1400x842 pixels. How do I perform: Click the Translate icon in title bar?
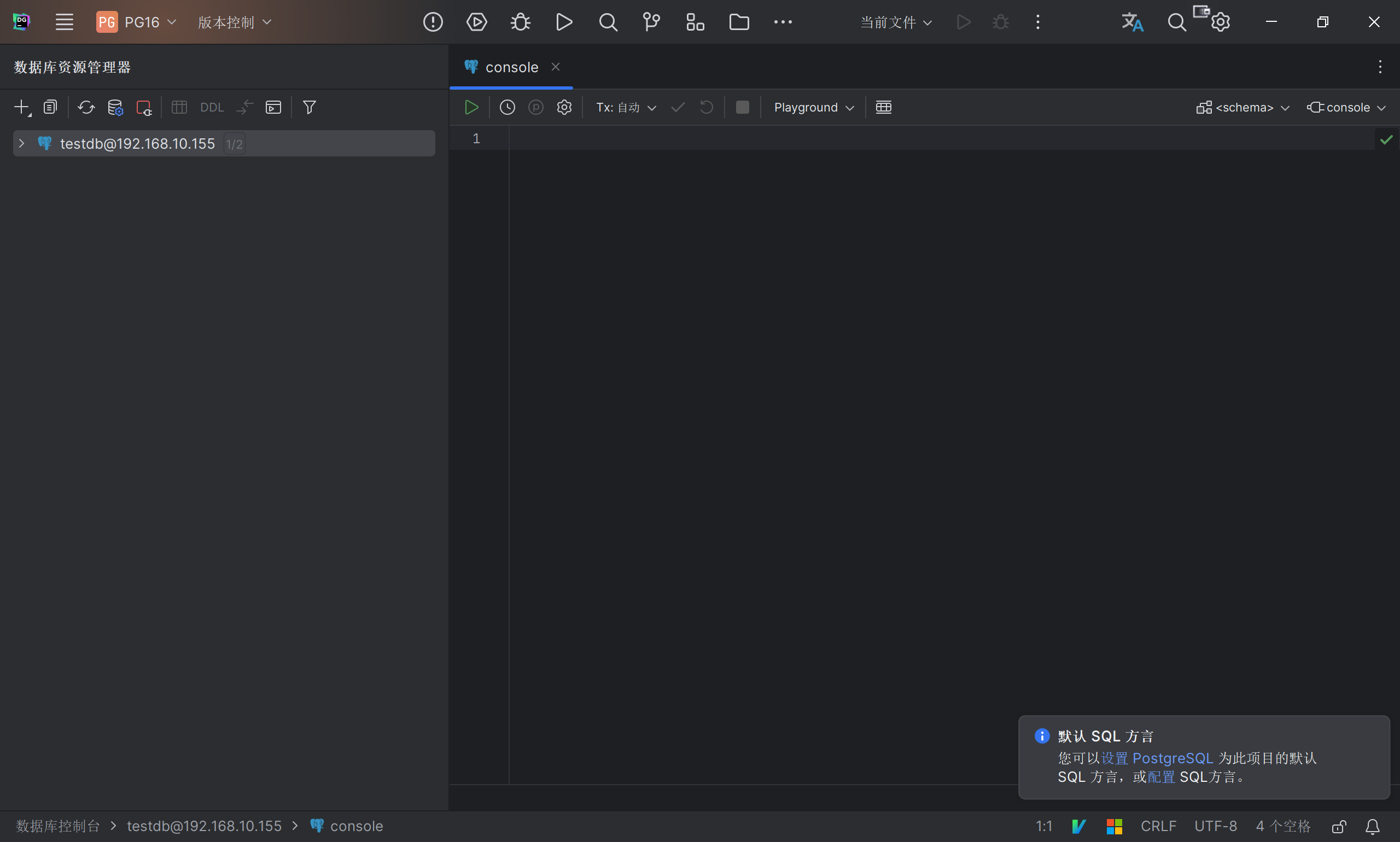pos(1132,22)
